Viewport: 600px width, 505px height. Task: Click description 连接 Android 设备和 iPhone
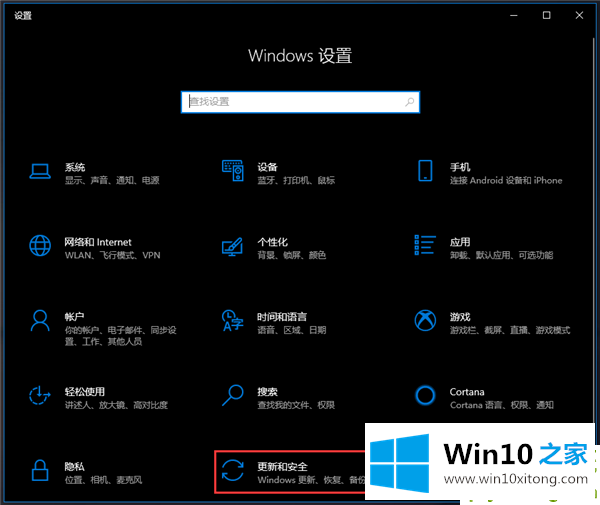pos(506,180)
